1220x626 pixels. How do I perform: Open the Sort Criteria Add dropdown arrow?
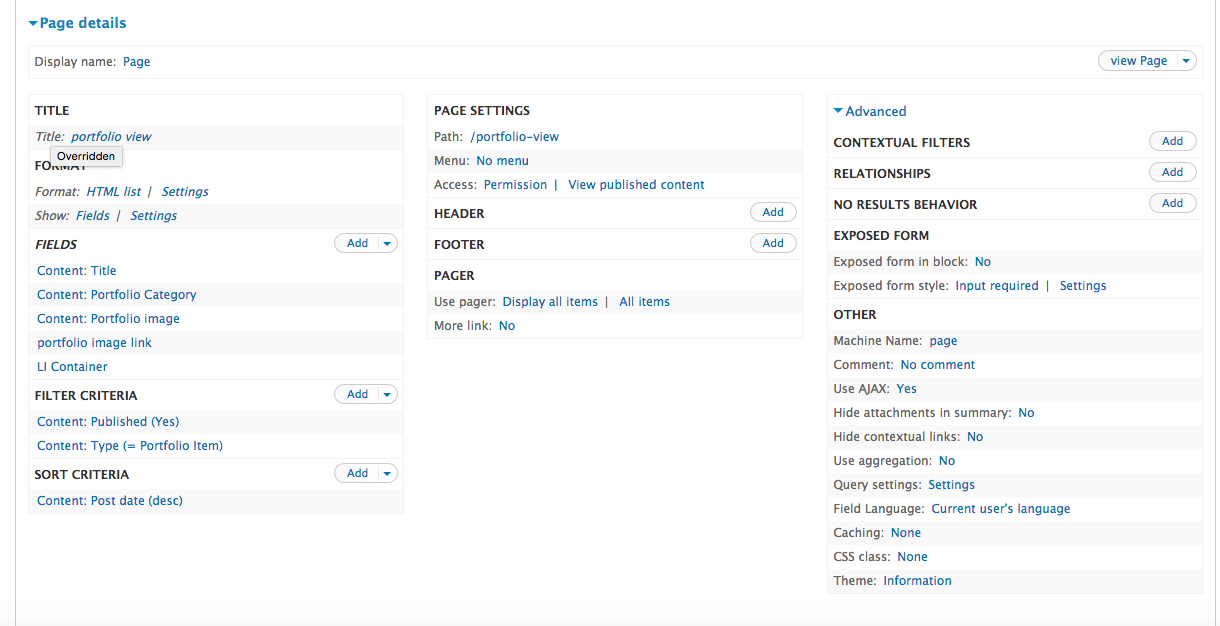[388, 473]
